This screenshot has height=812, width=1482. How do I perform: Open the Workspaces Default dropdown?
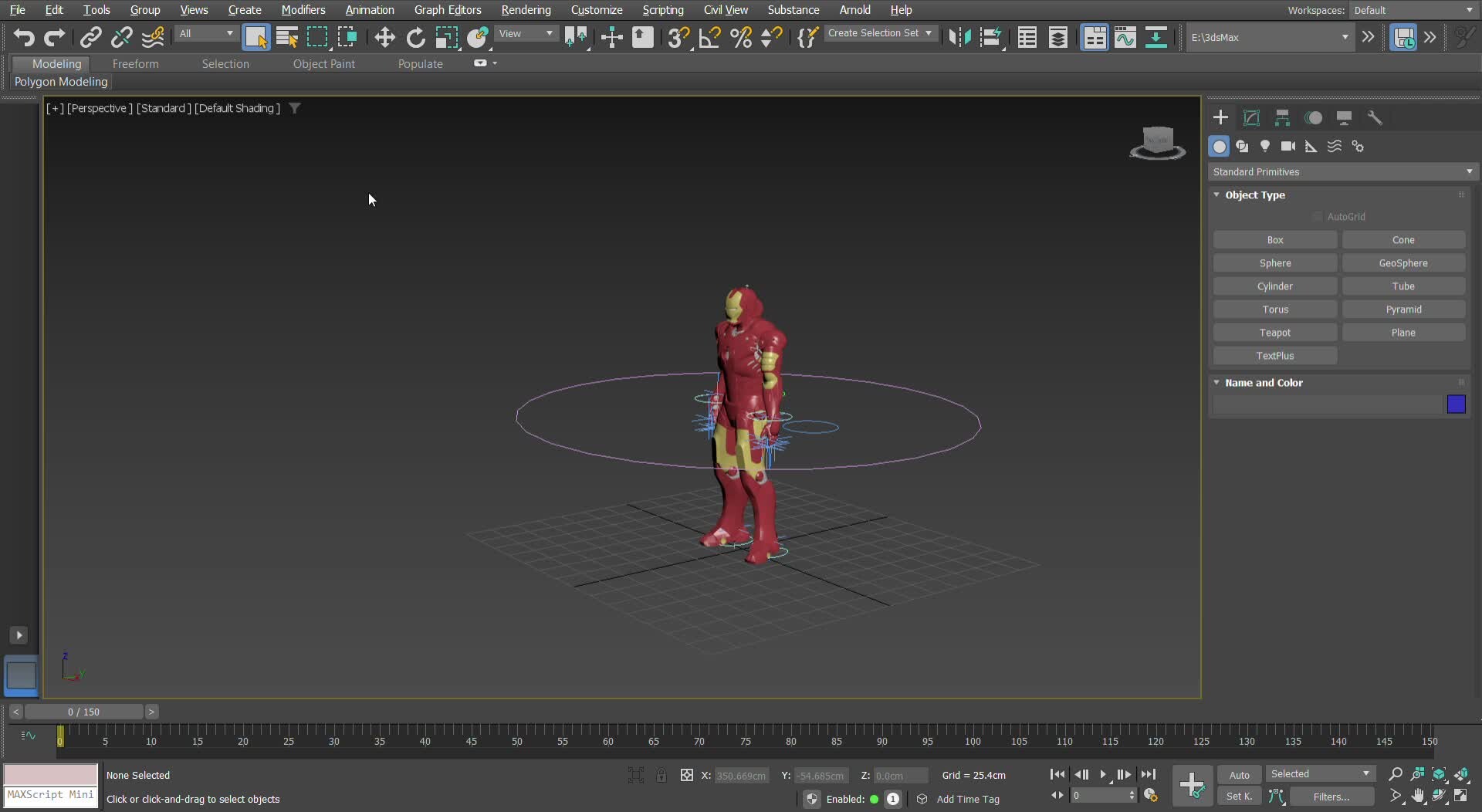click(1413, 10)
